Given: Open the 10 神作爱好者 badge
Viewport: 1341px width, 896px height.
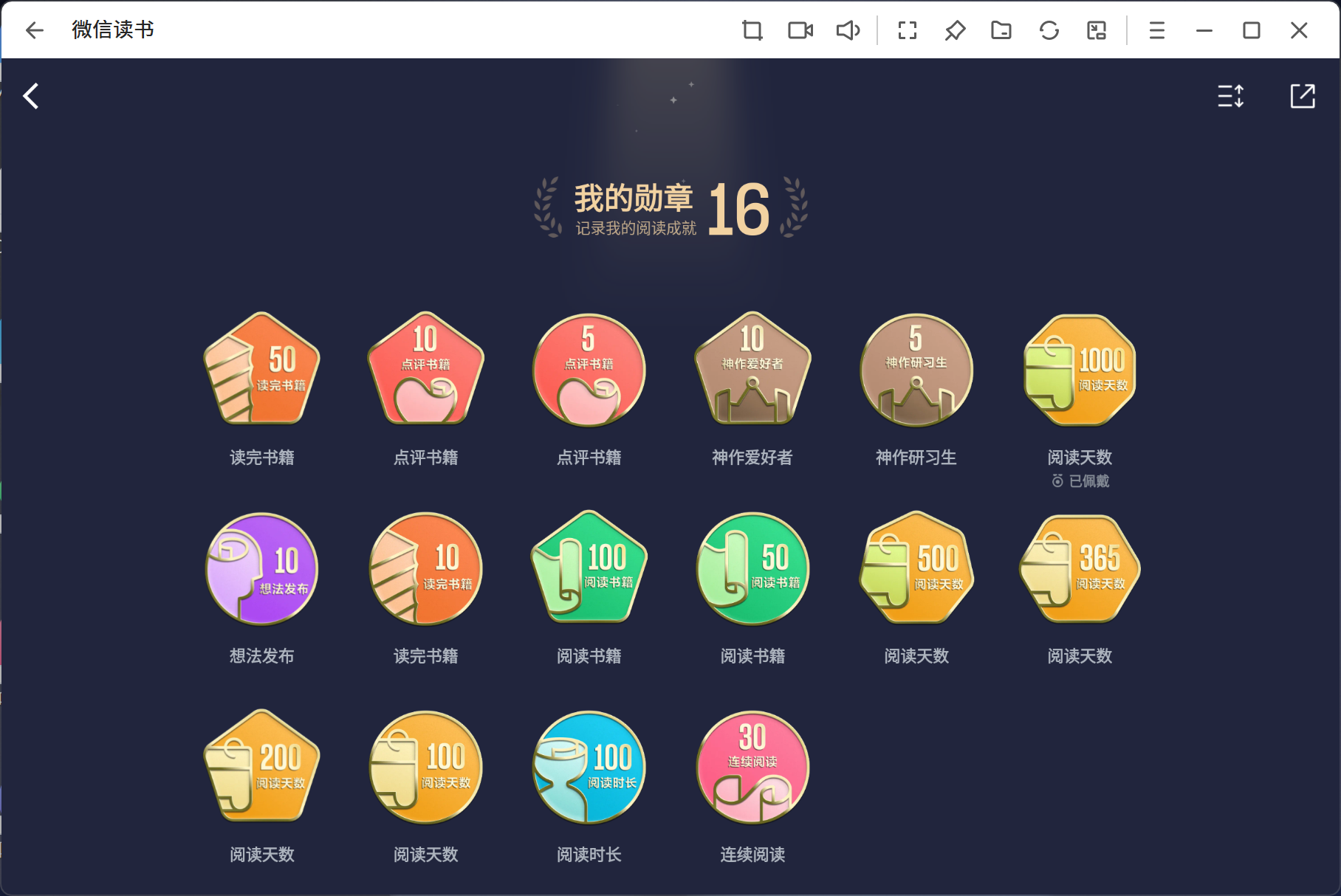Looking at the screenshot, I should tap(752, 371).
